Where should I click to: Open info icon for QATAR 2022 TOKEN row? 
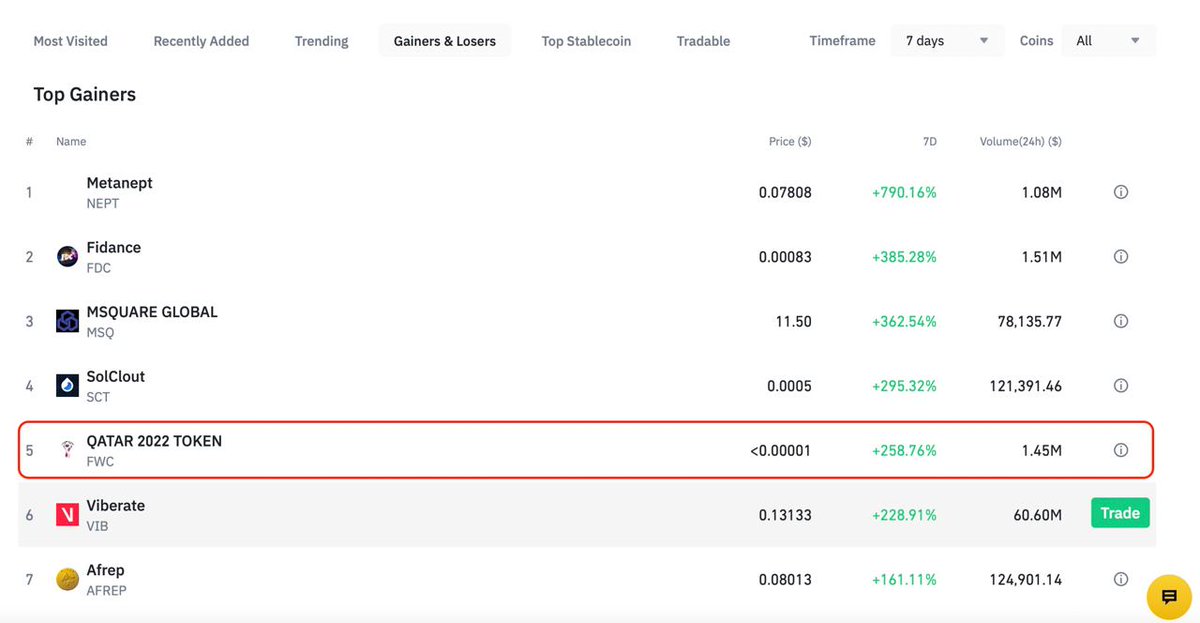1120,451
